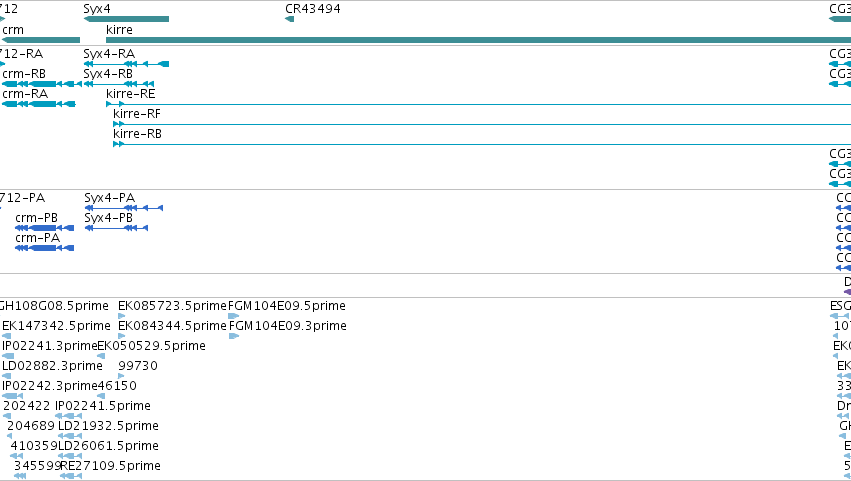Click the crm-RB transcript glyph

(x=42, y=84)
